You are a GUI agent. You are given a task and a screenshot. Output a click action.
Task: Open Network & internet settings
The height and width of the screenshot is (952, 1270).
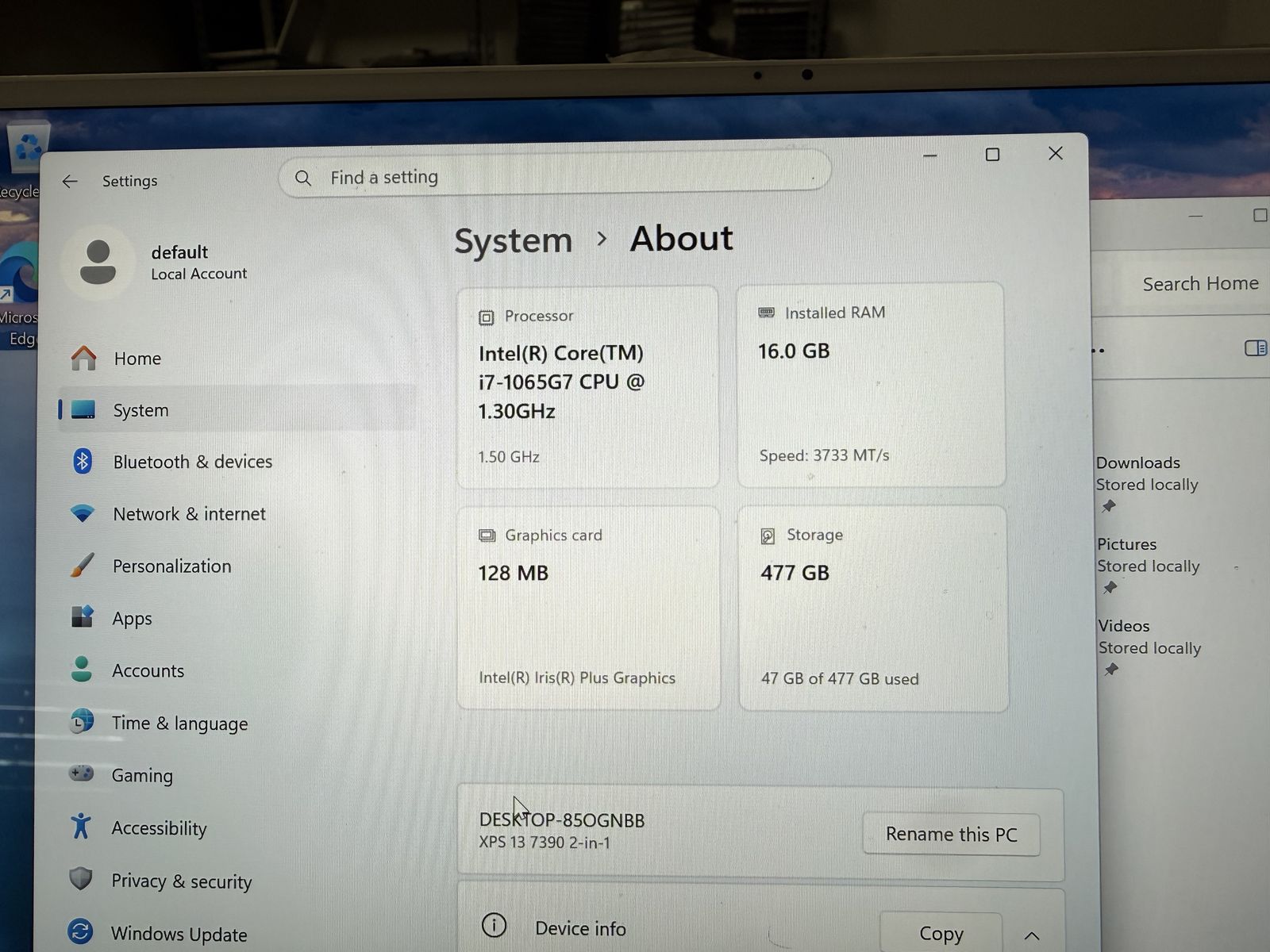point(189,514)
